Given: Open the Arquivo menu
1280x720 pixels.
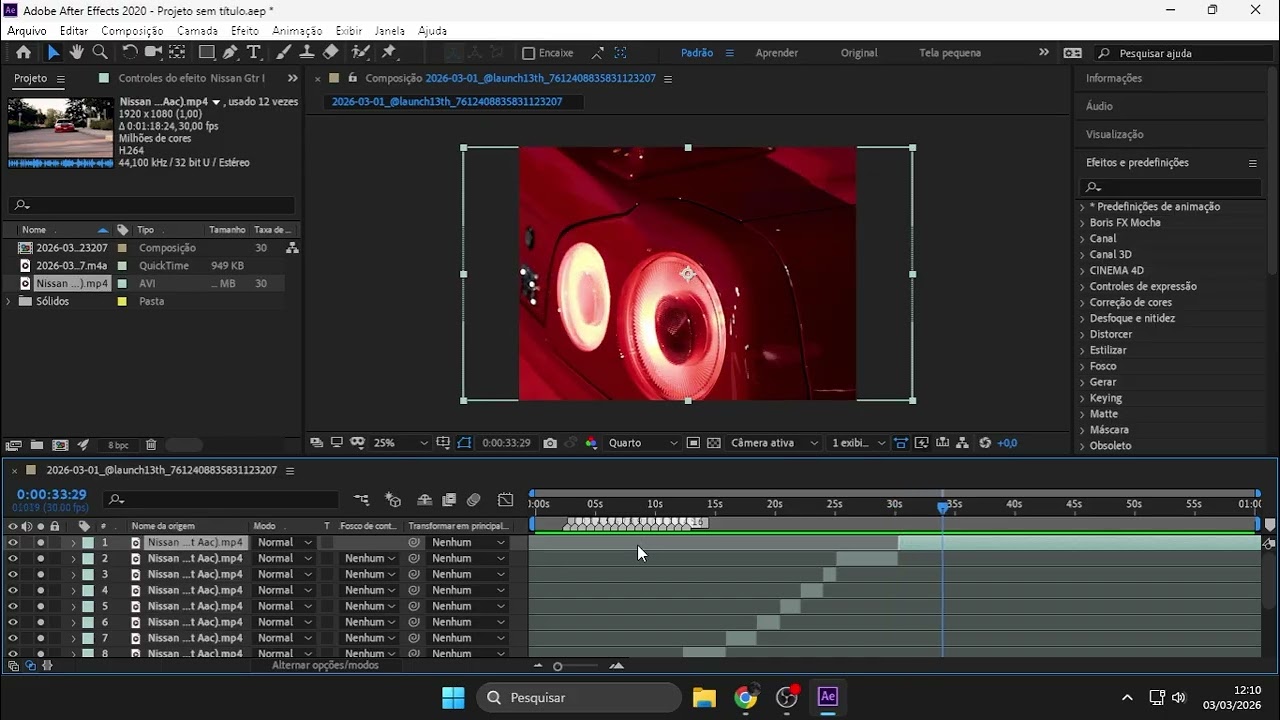Looking at the screenshot, I should (x=27, y=31).
